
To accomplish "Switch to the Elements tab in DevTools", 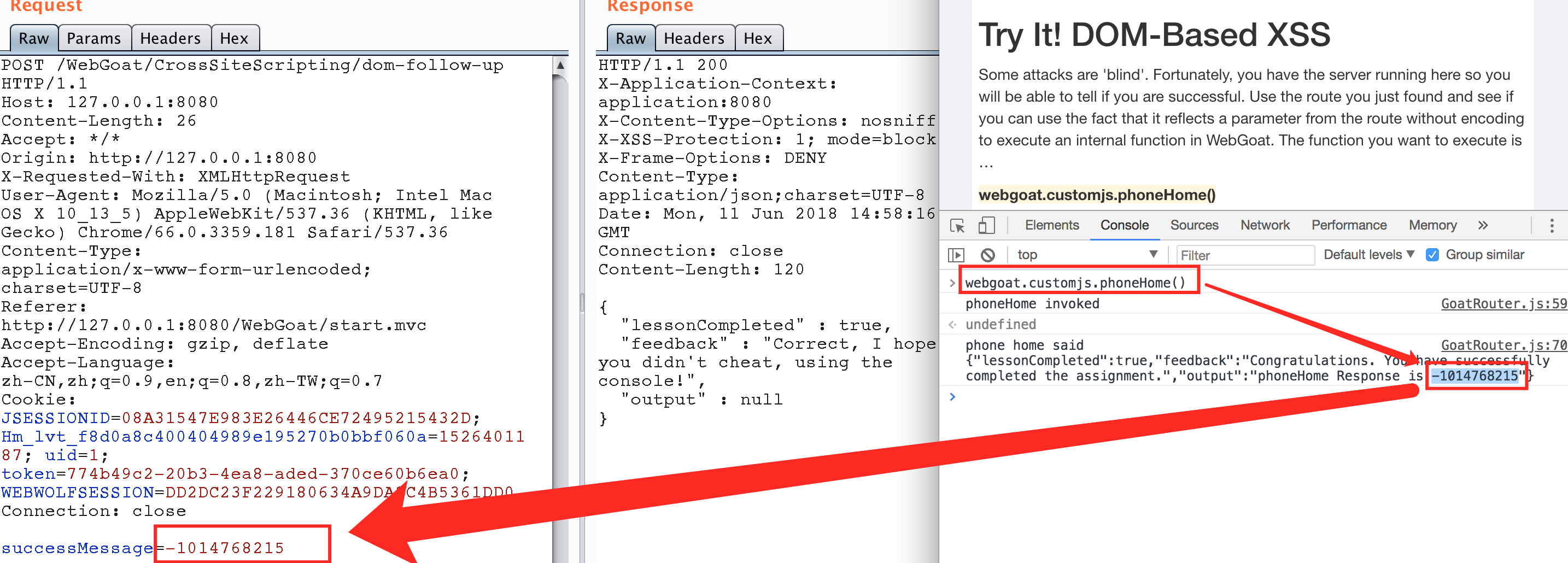I will coord(1051,225).
